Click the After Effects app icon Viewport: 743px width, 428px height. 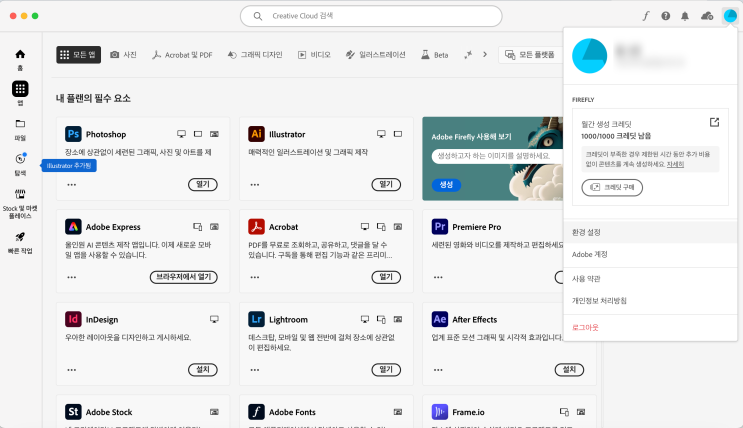point(440,319)
